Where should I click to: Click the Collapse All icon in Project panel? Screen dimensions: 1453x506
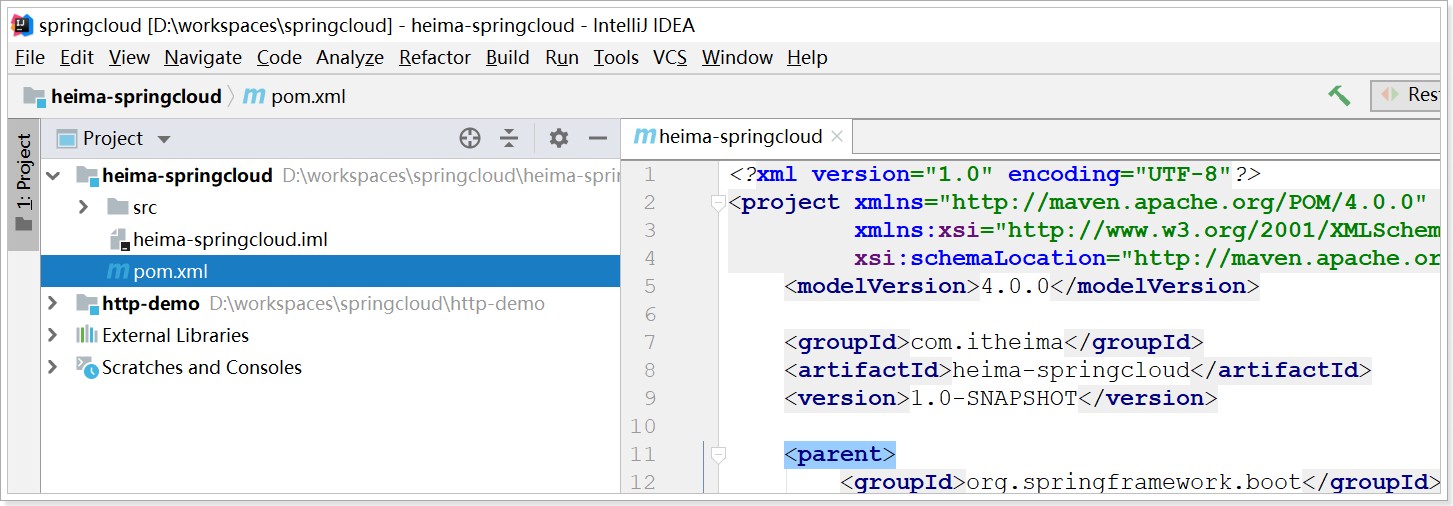point(509,138)
